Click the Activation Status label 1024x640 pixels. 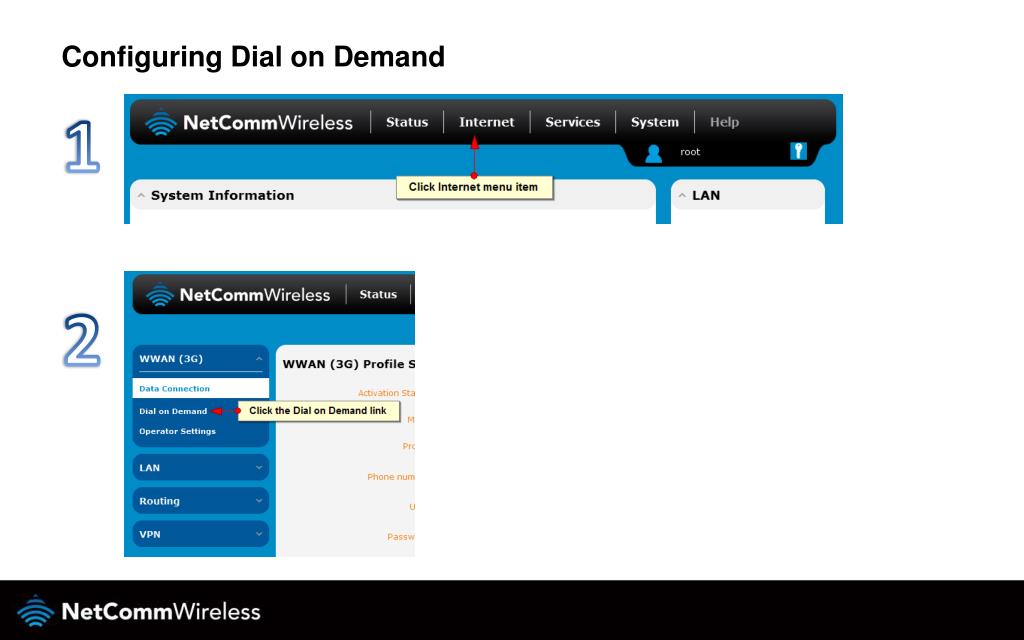pos(386,393)
